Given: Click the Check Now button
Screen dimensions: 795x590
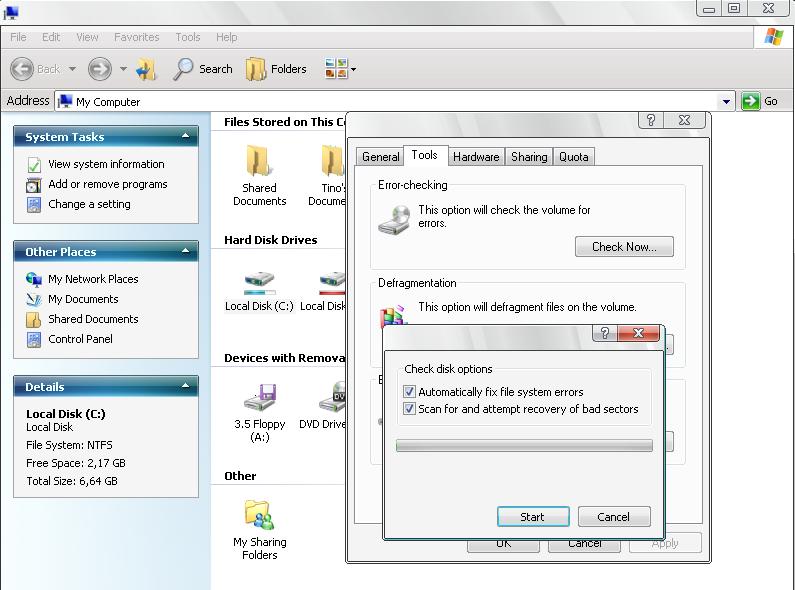Looking at the screenshot, I should pos(624,247).
